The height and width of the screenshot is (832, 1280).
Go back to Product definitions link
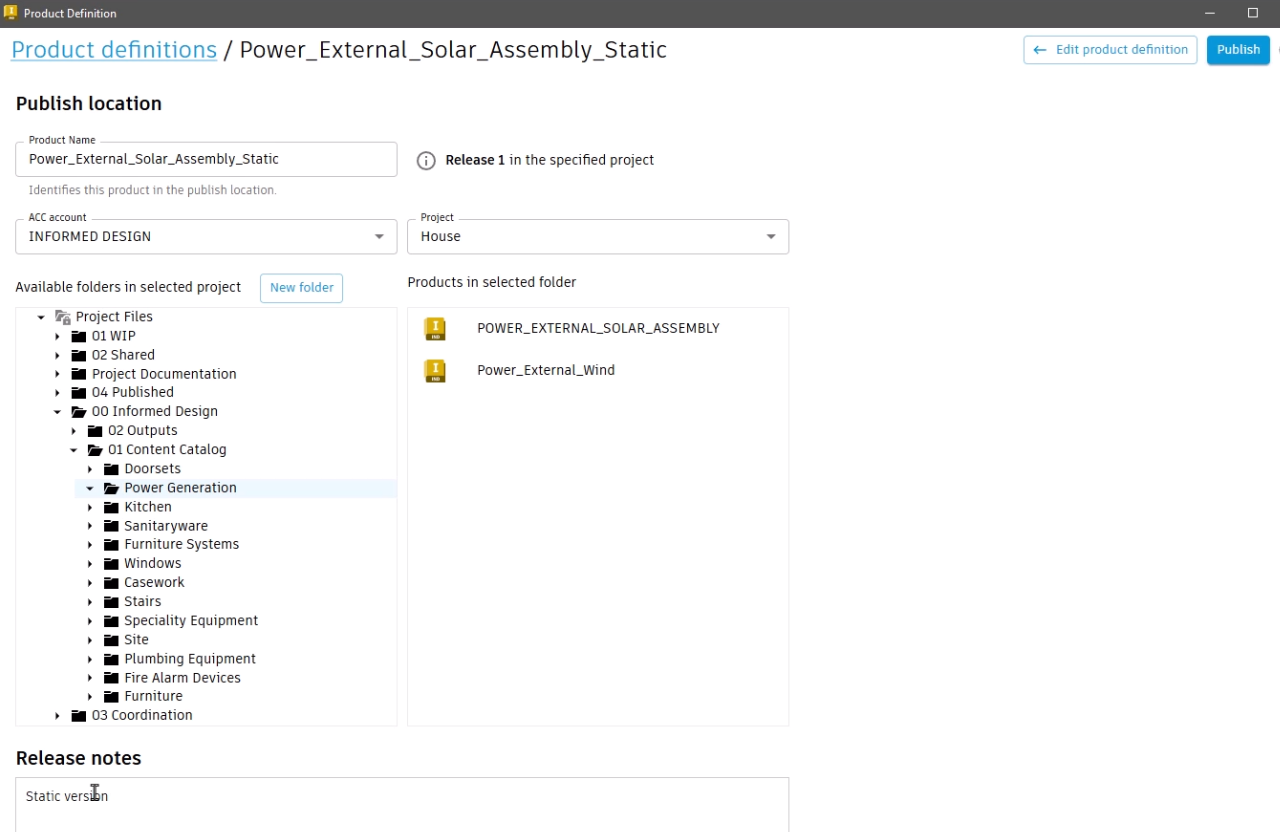114,50
